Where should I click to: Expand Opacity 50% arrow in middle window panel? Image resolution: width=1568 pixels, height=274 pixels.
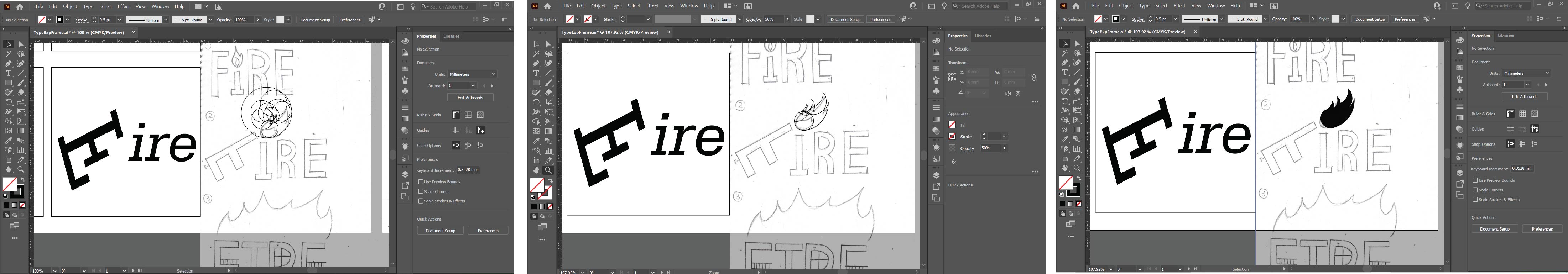(1004, 148)
